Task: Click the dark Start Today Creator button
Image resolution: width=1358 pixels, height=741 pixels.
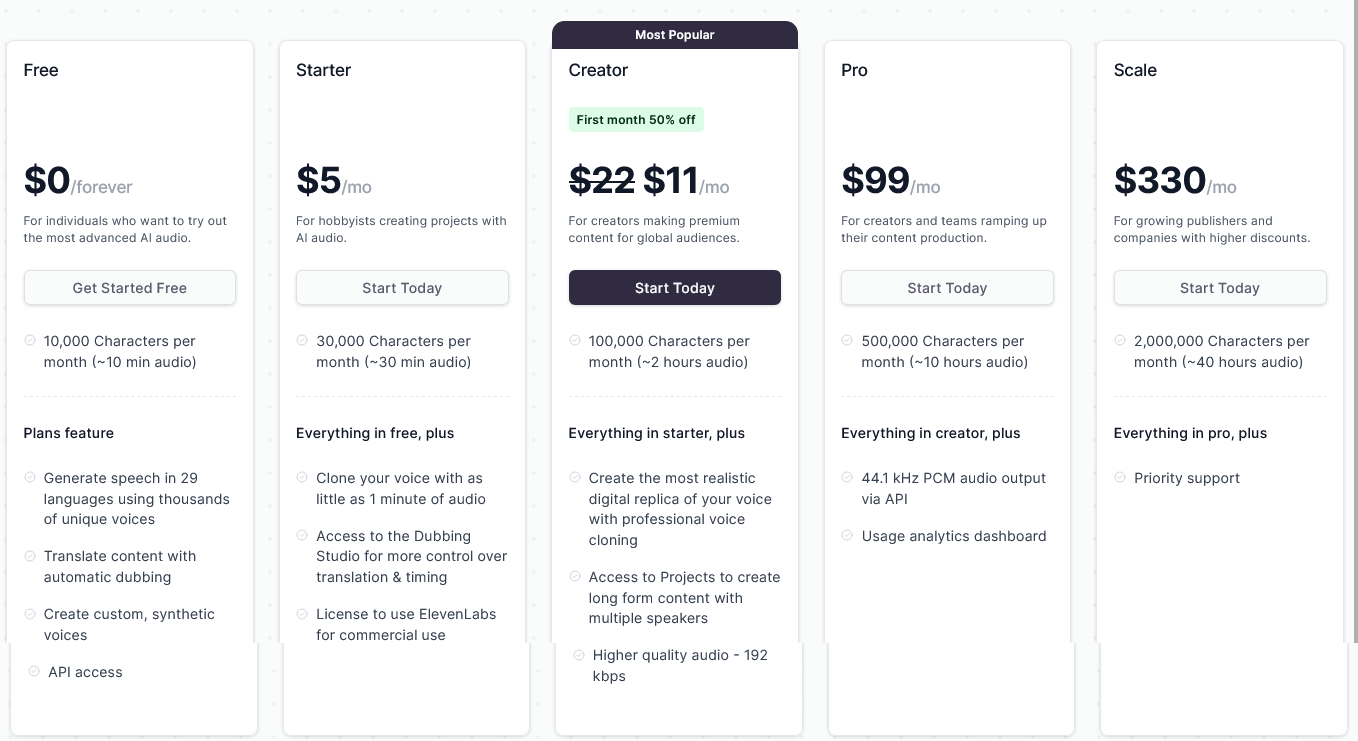Action: tap(675, 288)
